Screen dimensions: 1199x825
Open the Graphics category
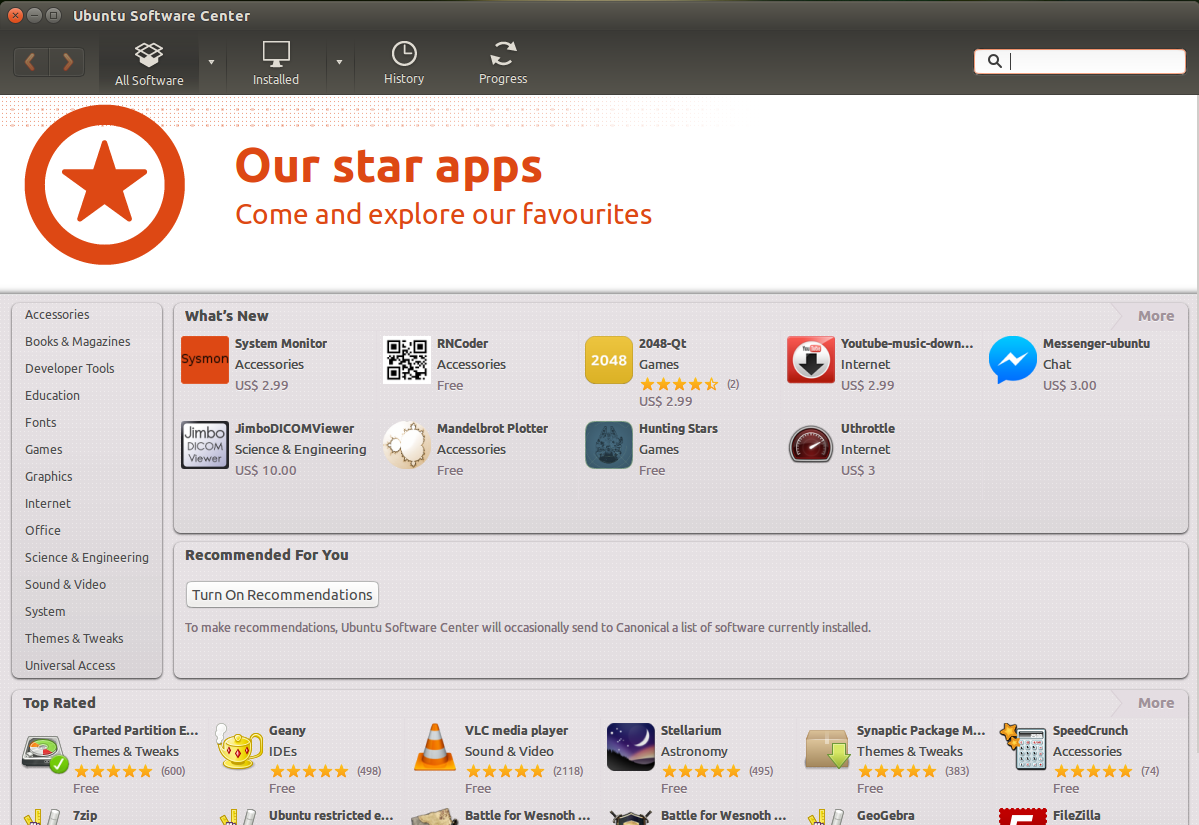click(x=48, y=476)
